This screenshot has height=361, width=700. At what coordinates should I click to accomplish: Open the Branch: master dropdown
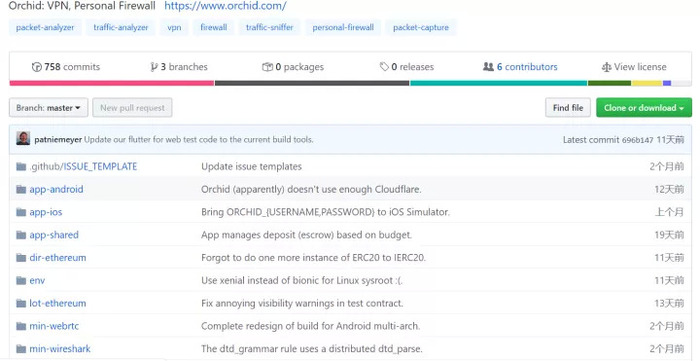click(48, 108)
